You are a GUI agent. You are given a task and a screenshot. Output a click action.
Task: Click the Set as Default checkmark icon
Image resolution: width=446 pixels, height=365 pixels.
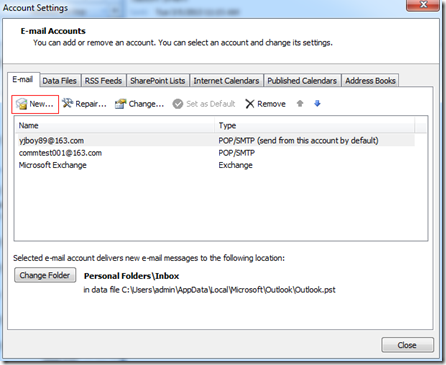[x=178, y=104]
